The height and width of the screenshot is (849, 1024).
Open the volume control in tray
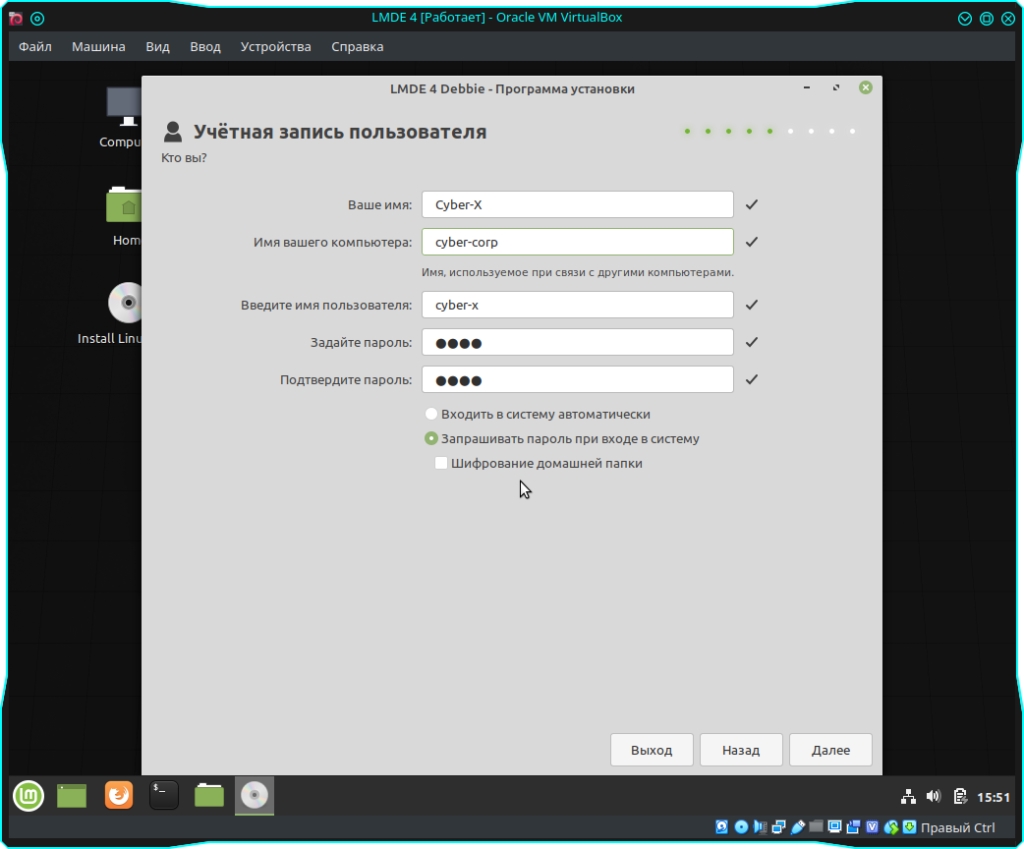934,797
